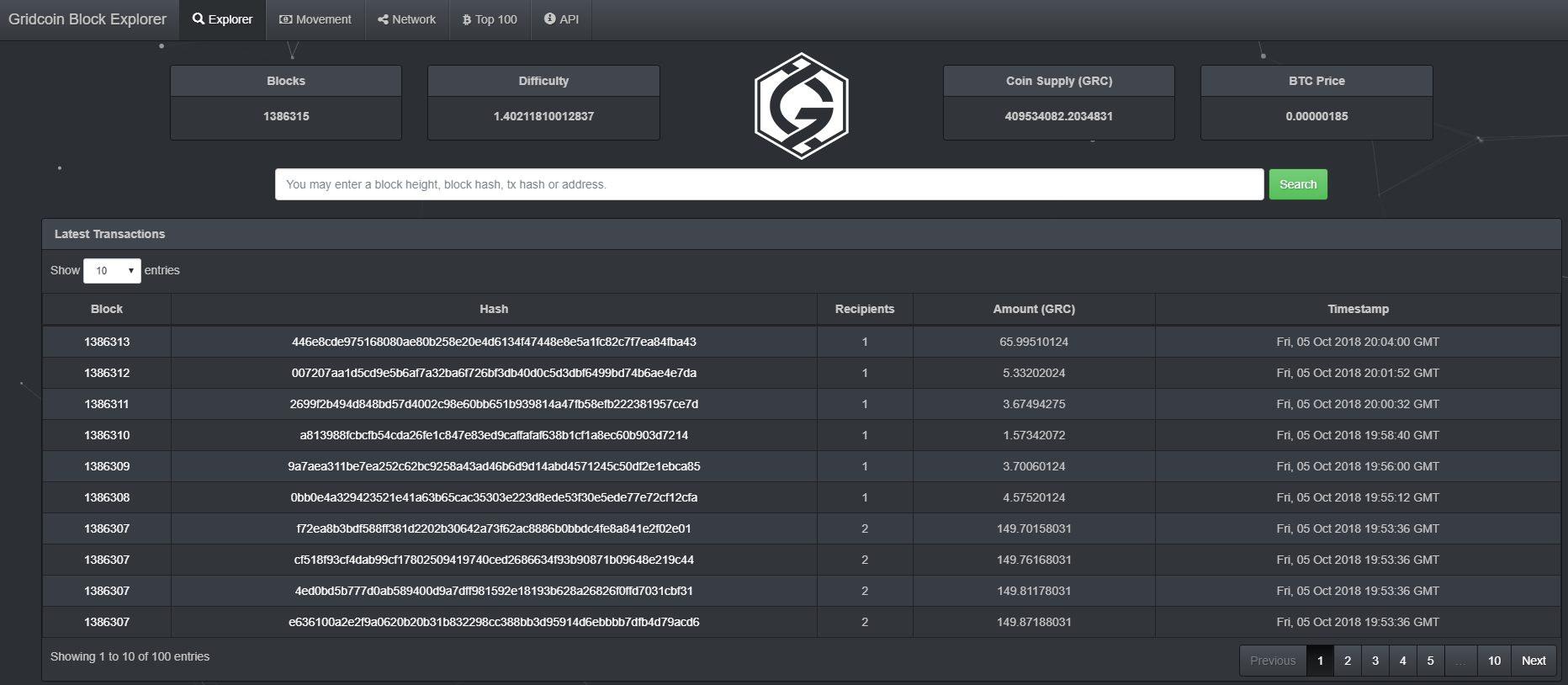Open transaction hash starting a813988f
Screen dimensions: 1568x685
pos(494,435)
